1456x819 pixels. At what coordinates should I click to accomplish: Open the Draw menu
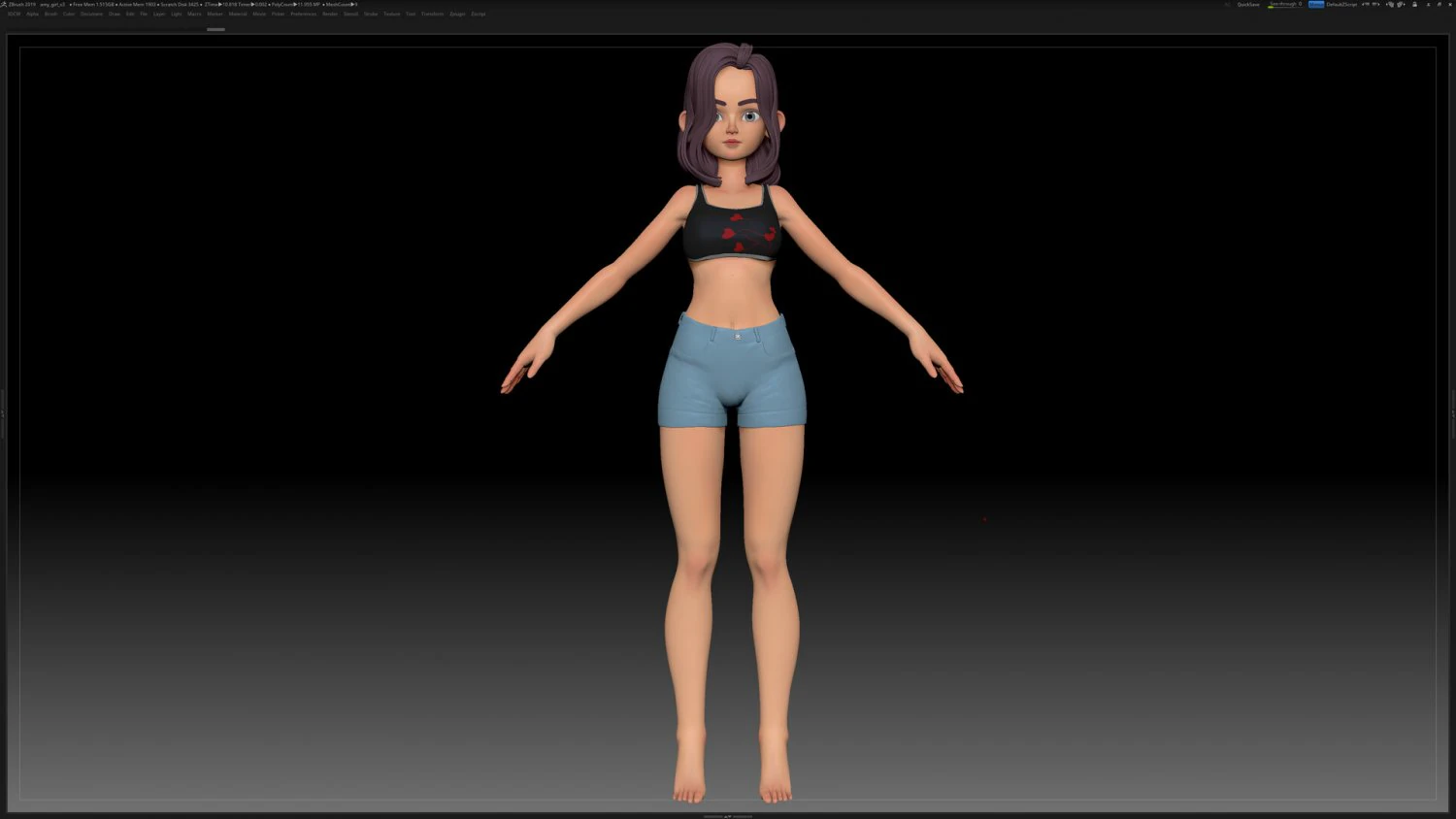click(115, 14)
